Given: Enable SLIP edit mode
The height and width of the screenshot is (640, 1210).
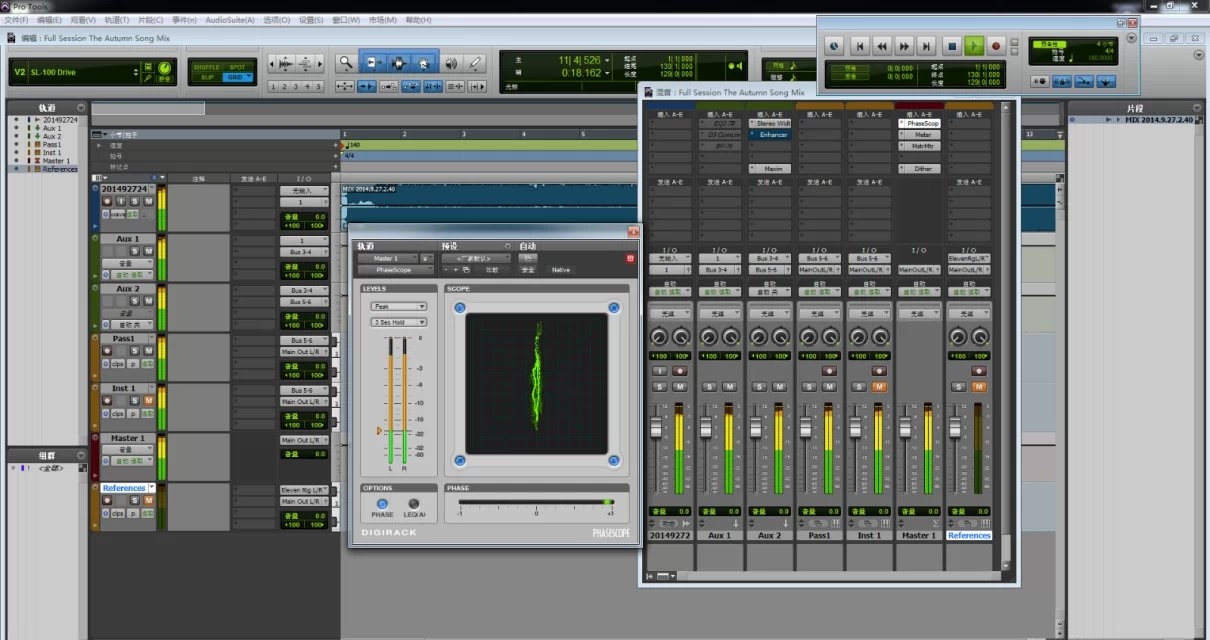Looking at the screenshot, I should click(x=207, y=77).
